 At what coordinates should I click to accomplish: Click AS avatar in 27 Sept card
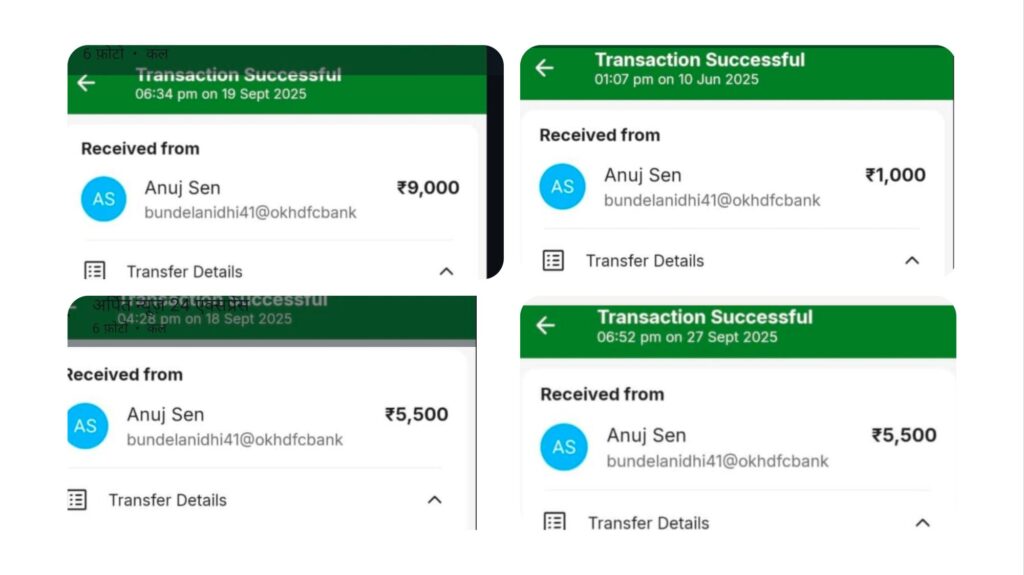click(x=564, y=447)
